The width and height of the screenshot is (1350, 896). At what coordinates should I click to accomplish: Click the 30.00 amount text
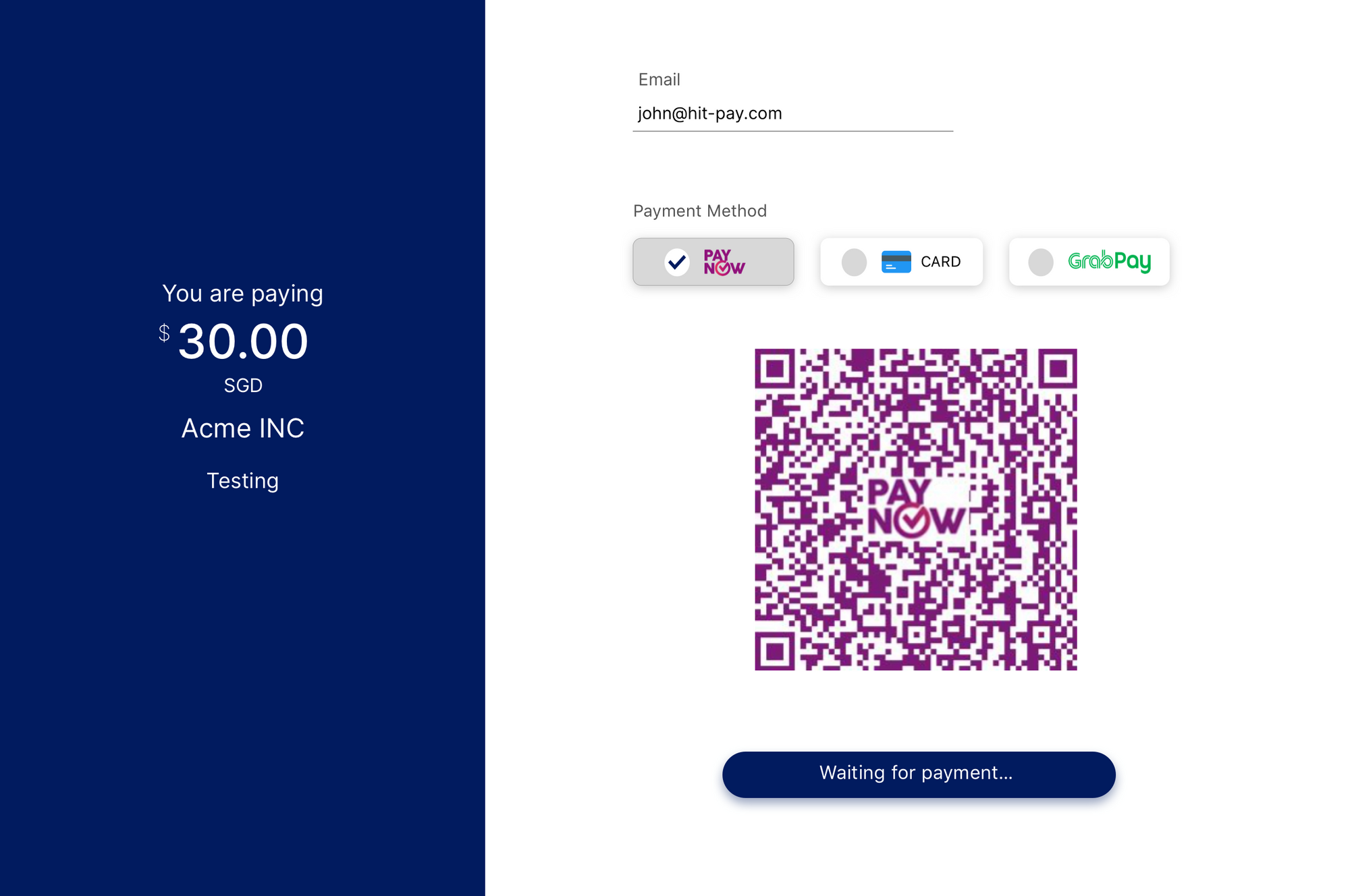pyautogui.click(x=243, y=341)
